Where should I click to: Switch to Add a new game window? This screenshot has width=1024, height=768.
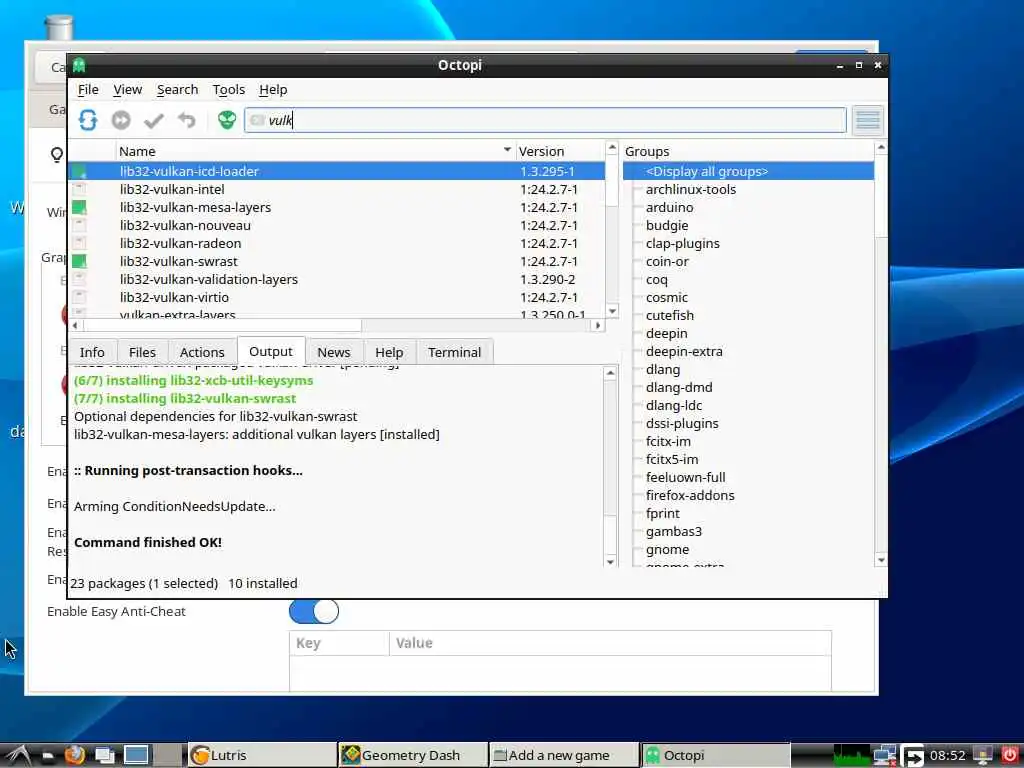tap(564, 756)
